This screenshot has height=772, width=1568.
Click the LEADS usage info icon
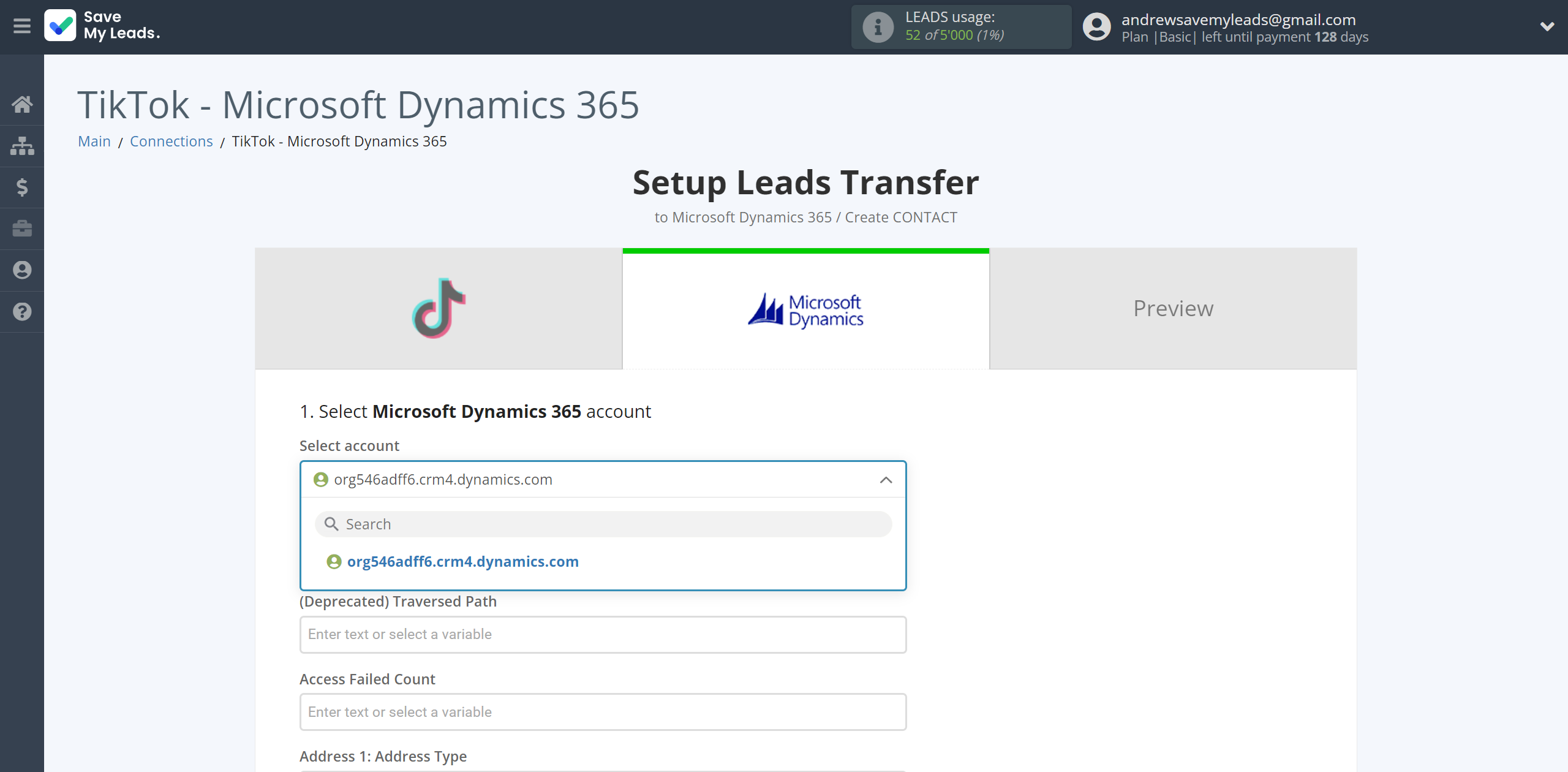pyautogui.click(x=878, y=27)
